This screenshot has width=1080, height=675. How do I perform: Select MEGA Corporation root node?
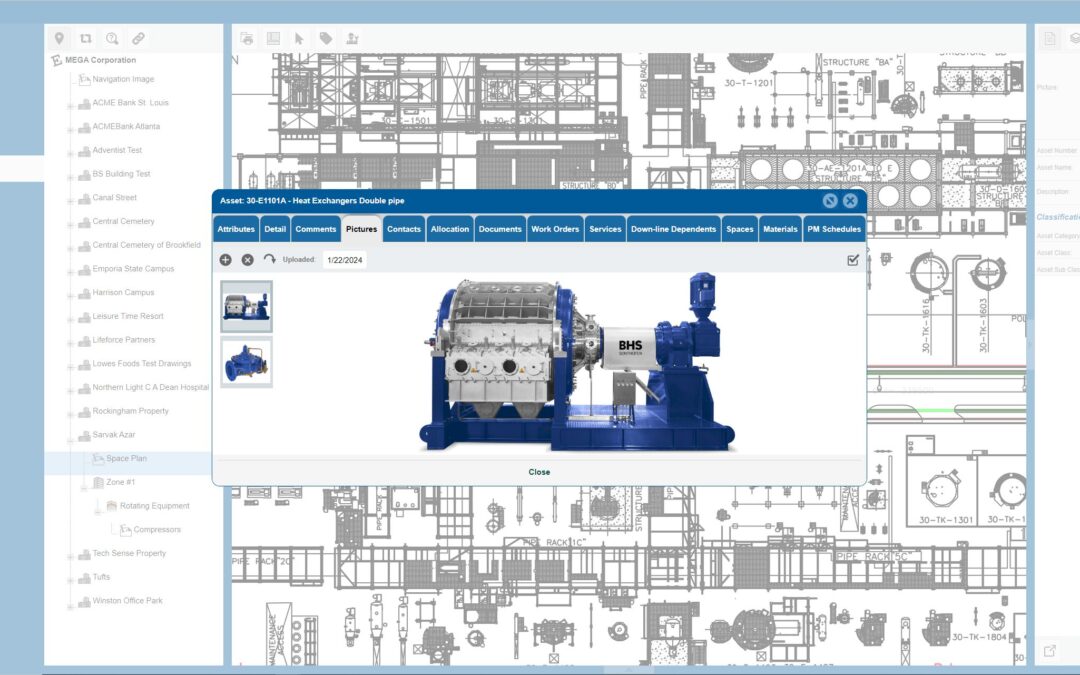(101, 60)
